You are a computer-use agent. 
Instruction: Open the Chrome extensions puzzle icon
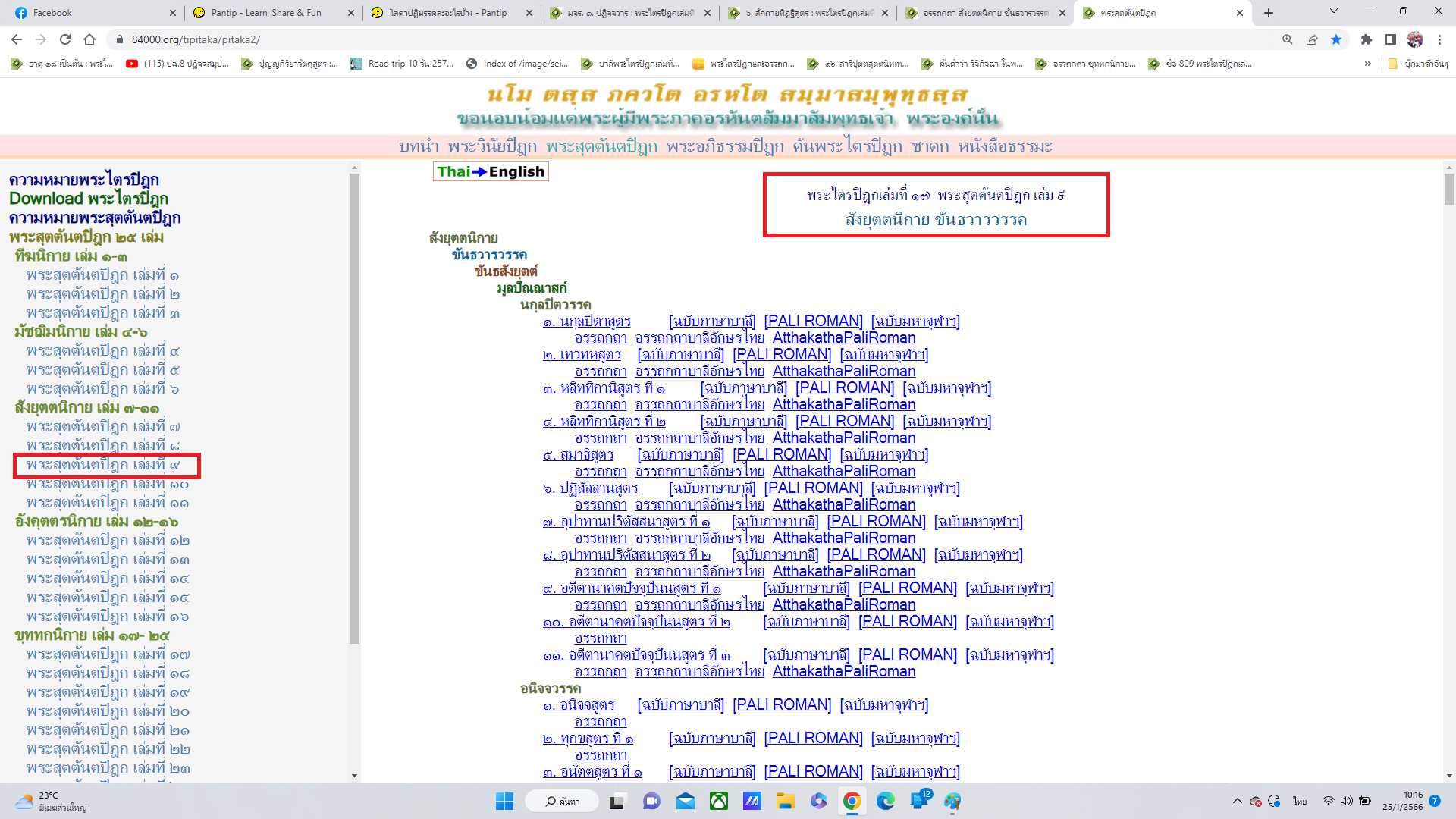pos(1367,39)
